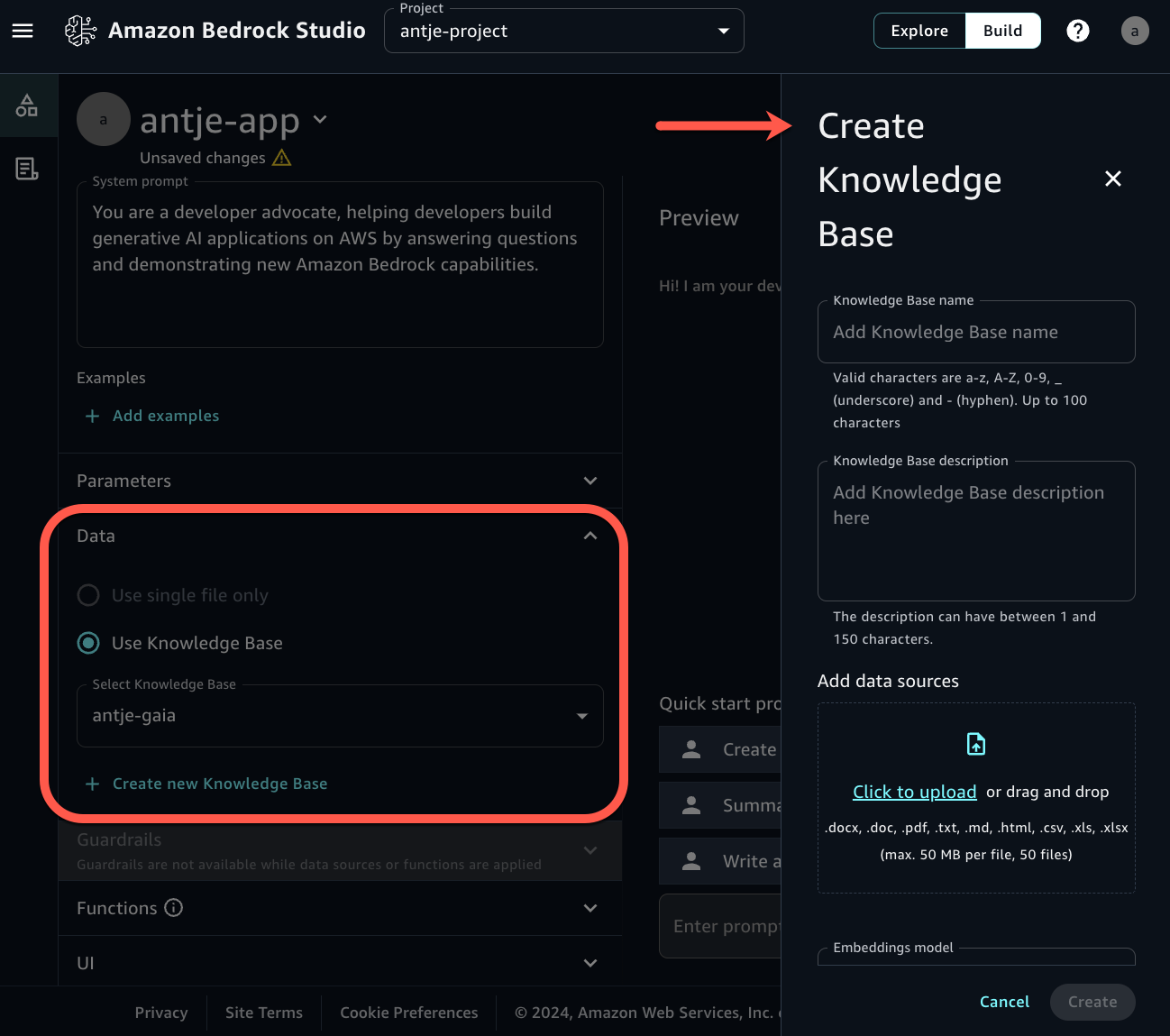Click the Amazon Bedrock Studio logo
Viewport: 1170px width, 1036px height.
81,30
